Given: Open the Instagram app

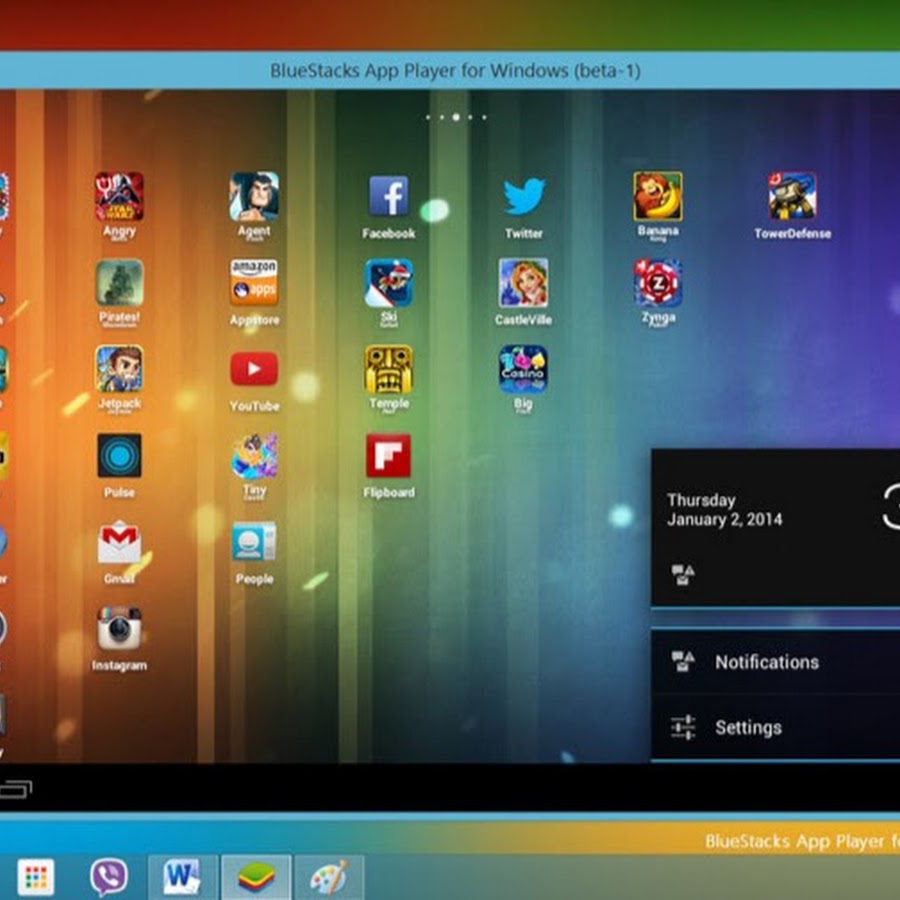Looking at the screenshot, I should (x=119, y=628).
